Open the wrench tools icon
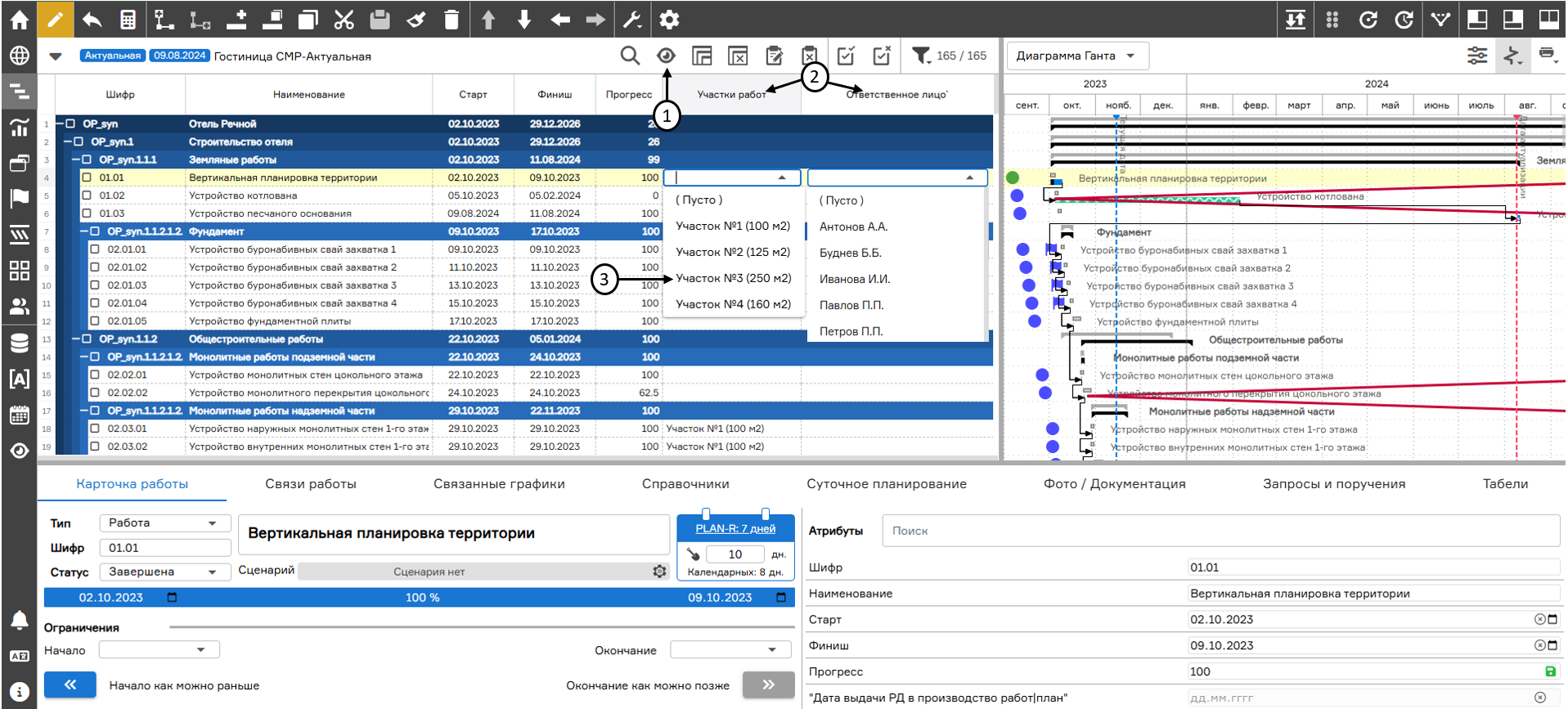Screen dimensions: 1568x709 (633, 20)
